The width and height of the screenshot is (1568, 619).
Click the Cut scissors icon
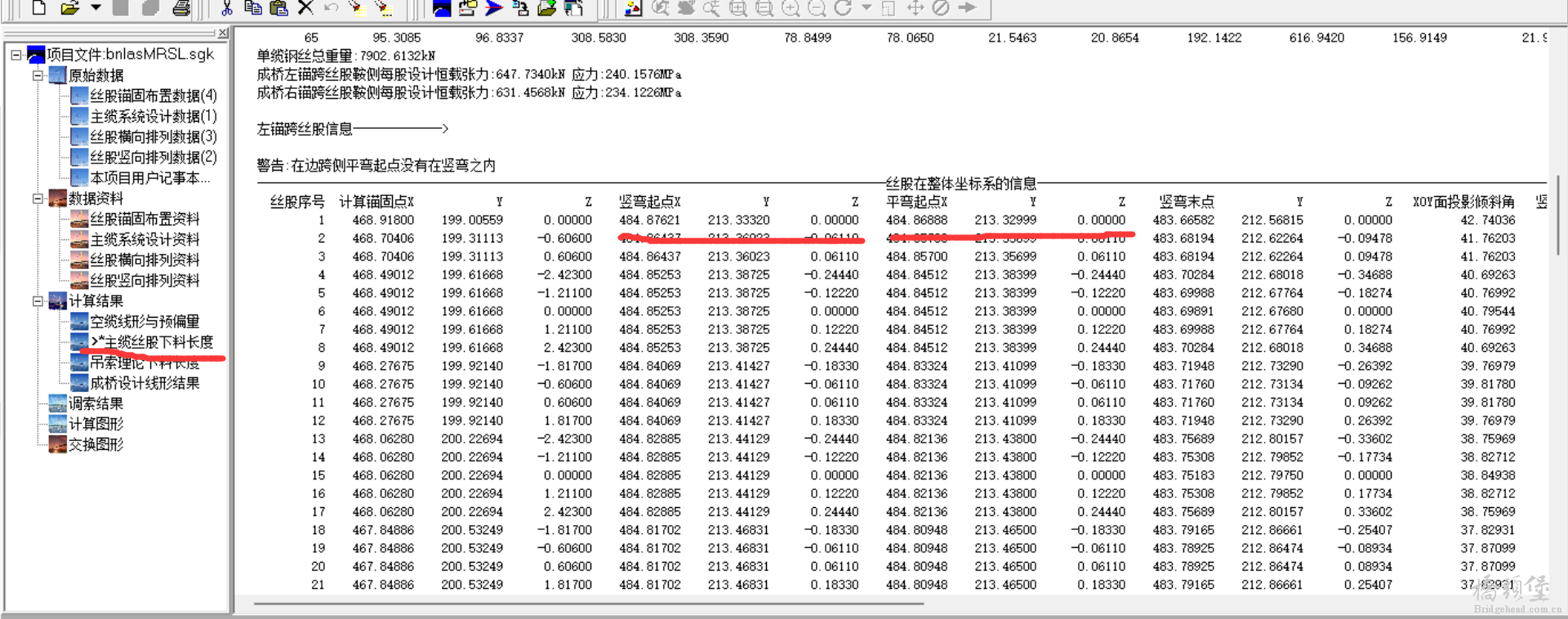tap(227, 8)
